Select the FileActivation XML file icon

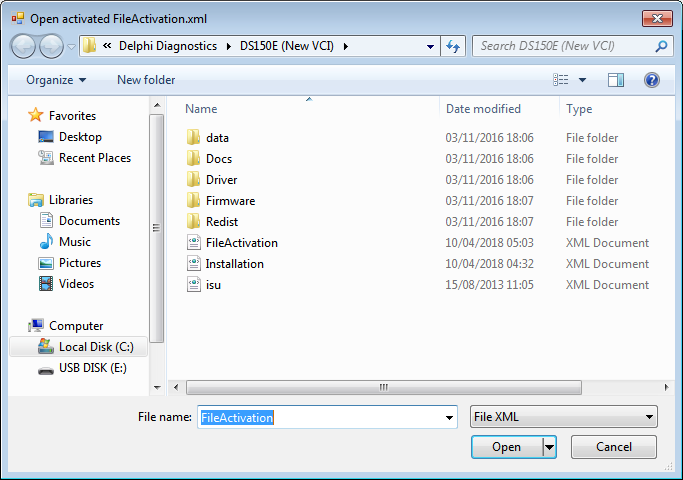coord(194,242)
